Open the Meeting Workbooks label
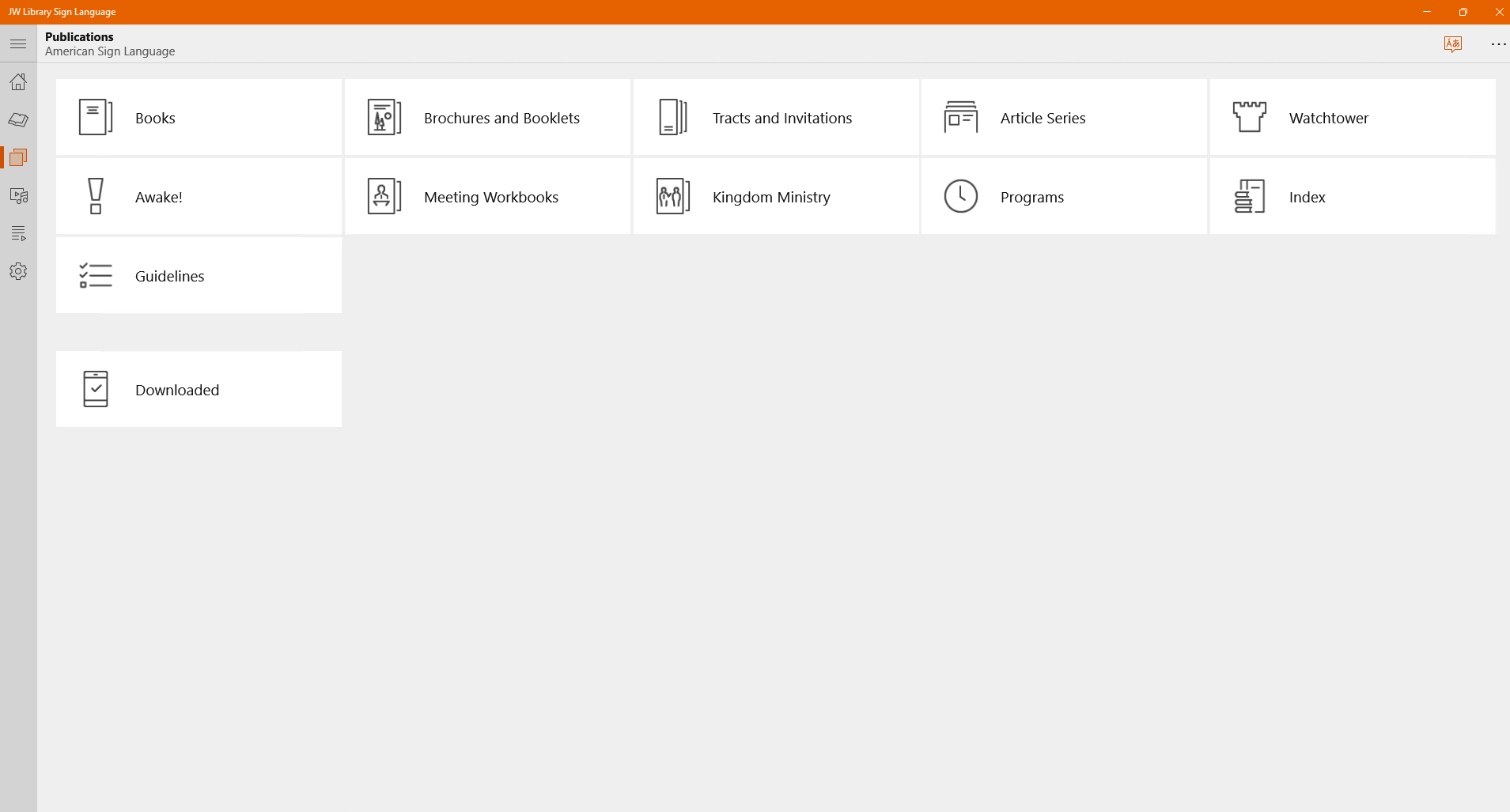This screenshot has height=812, width=1510. pyautogui.click(x=491, y=197)
